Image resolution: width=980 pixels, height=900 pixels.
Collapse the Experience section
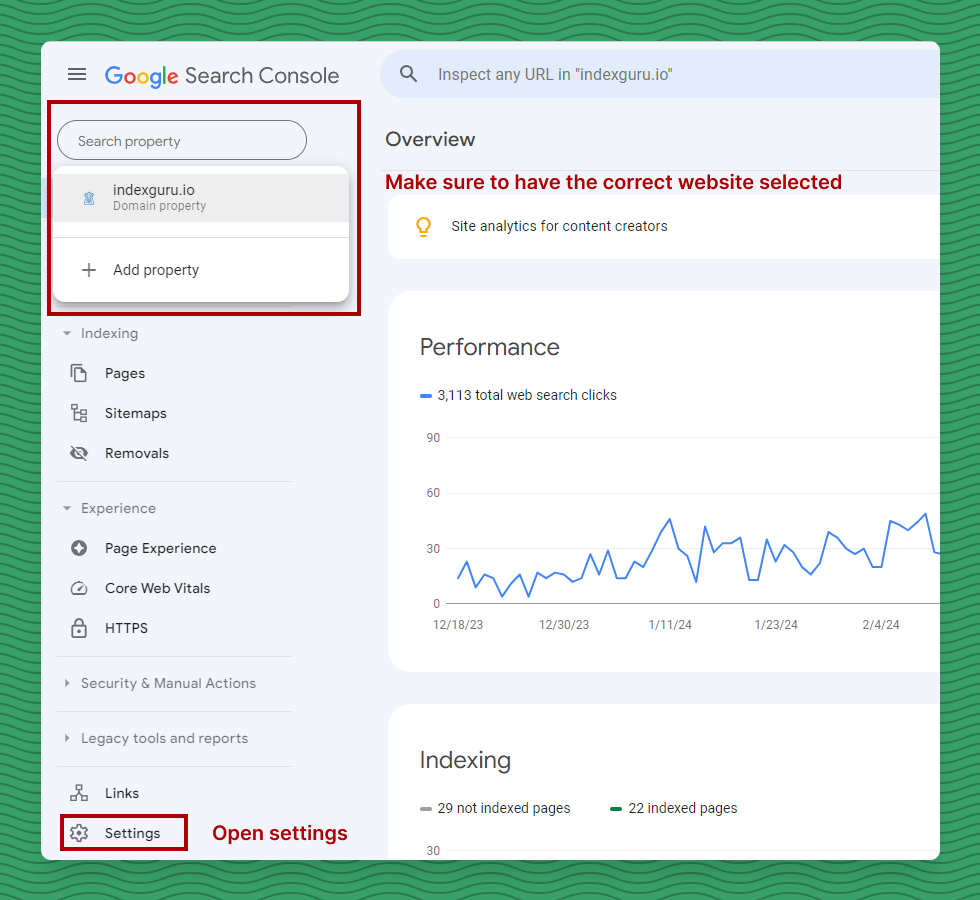[x=67, y=509]
